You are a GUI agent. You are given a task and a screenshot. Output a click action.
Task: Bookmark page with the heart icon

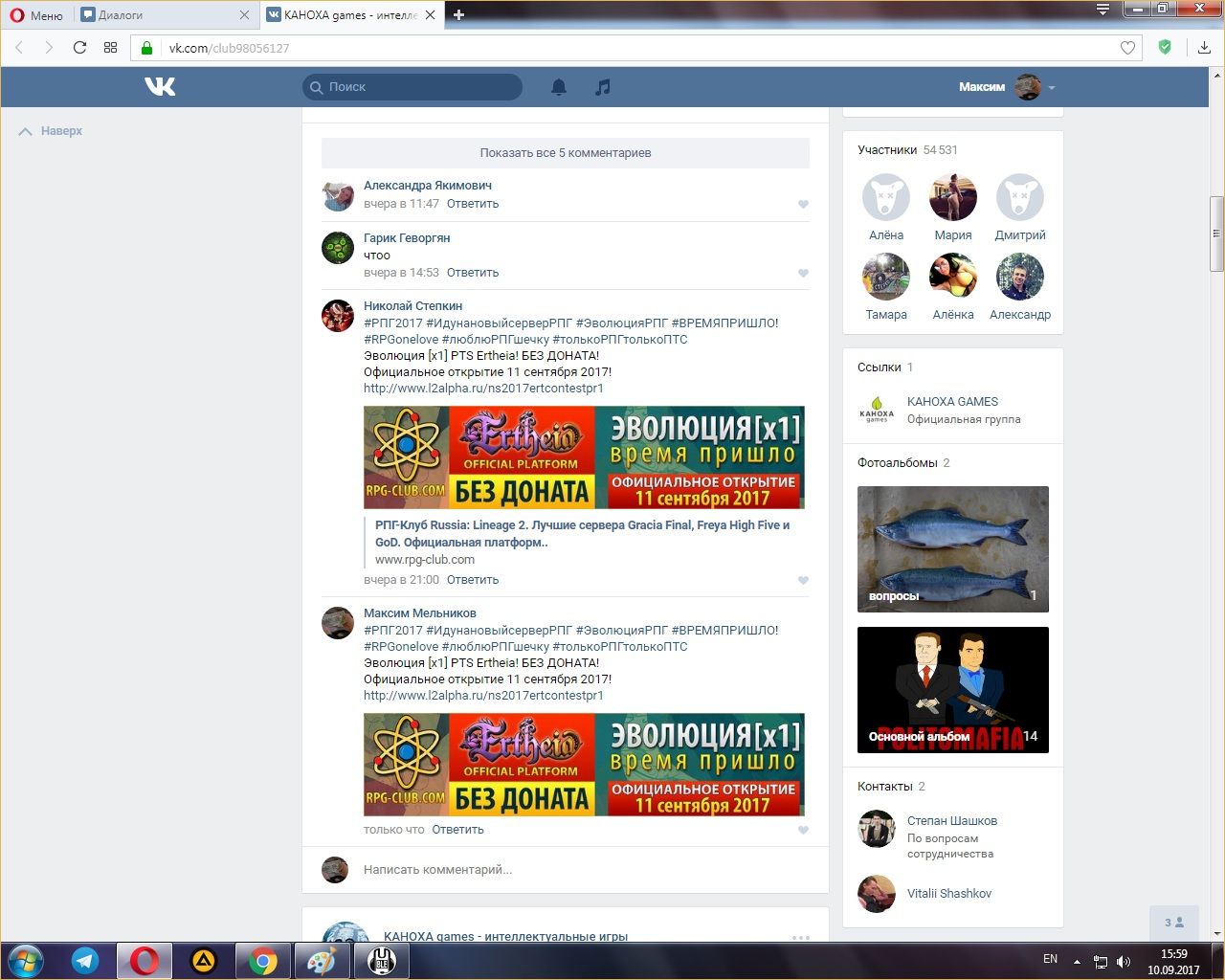coord(1128,48)
